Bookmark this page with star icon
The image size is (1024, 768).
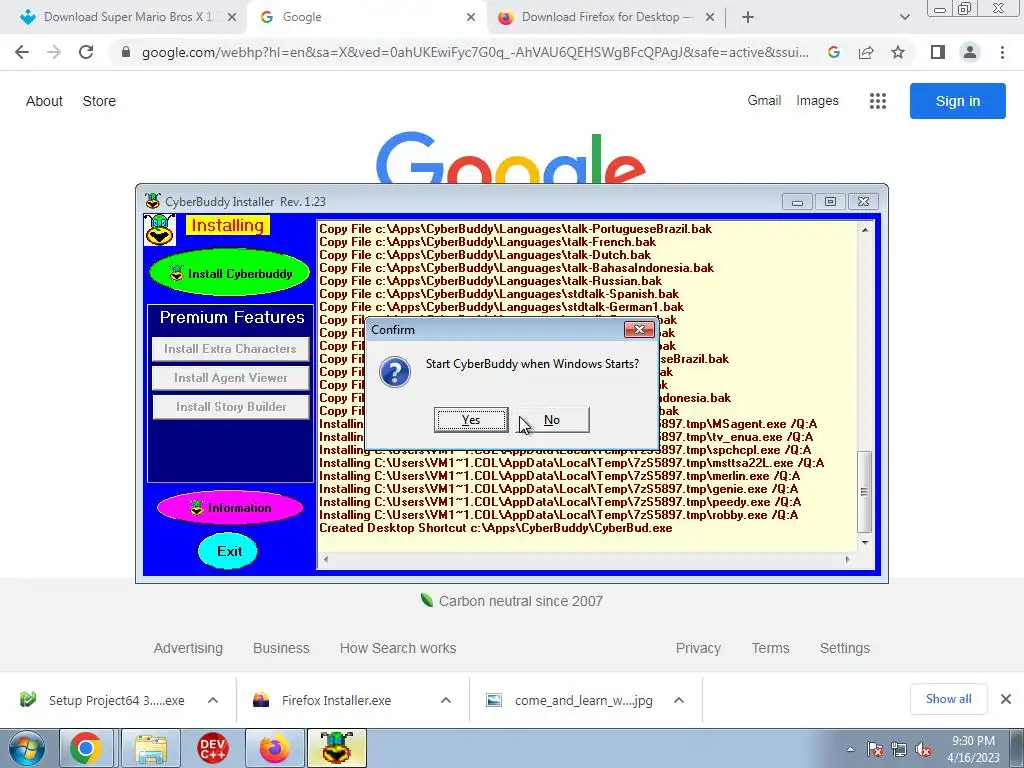click(x=898, y=52)
